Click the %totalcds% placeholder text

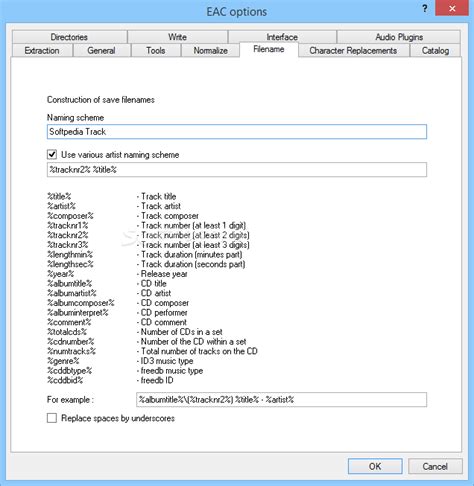pyautogui.click(x=67, y=332)
